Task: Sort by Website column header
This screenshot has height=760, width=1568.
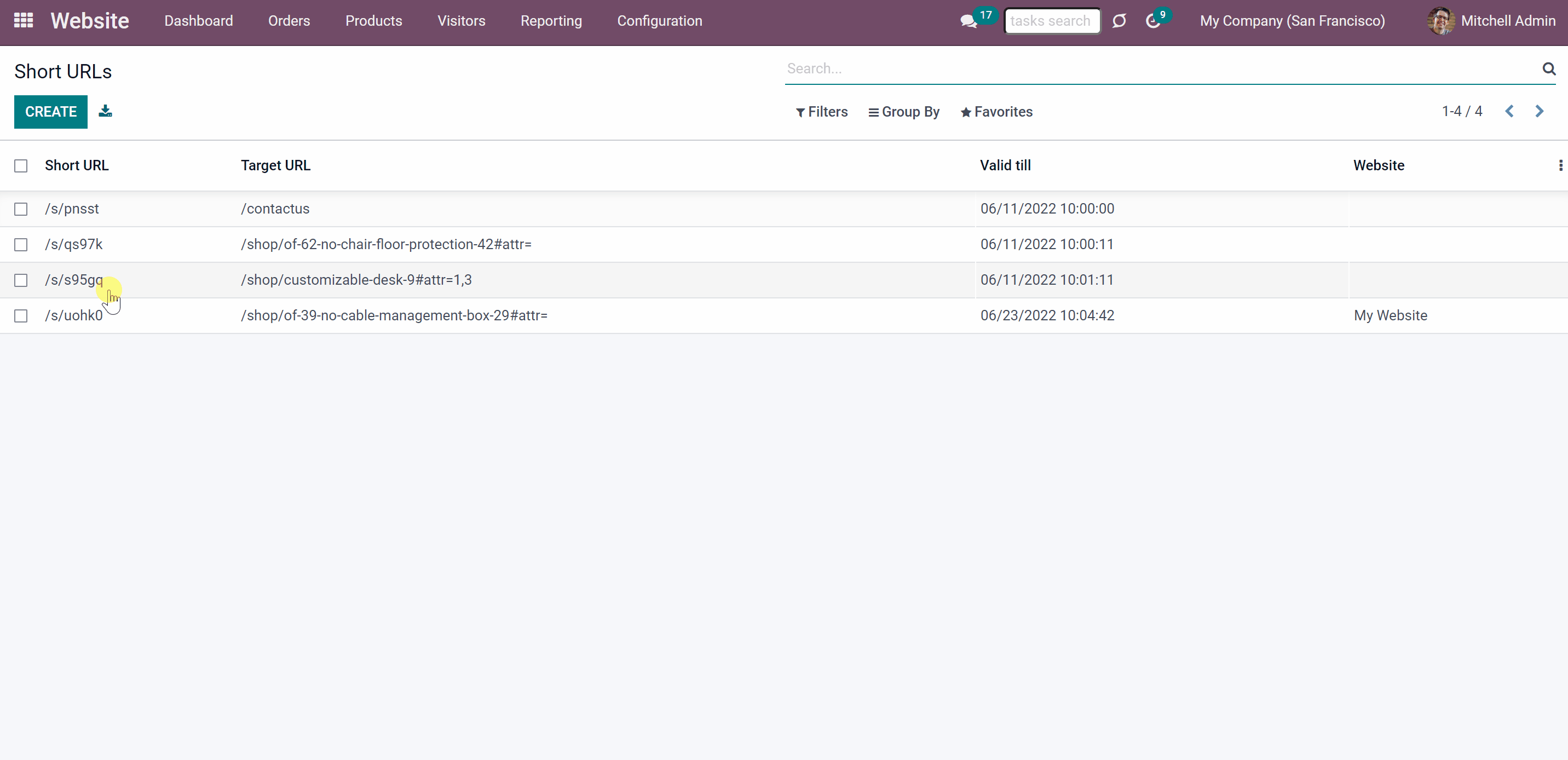Action: coord(1379,166)
